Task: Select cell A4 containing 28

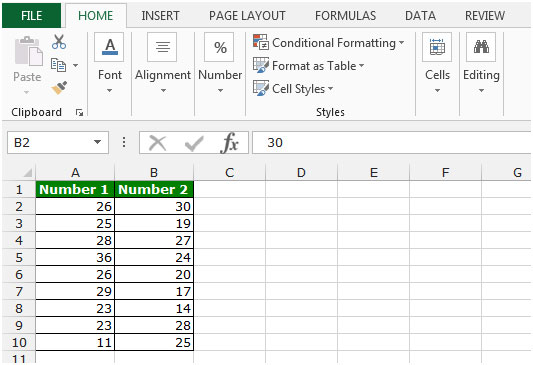Action: 75,240
